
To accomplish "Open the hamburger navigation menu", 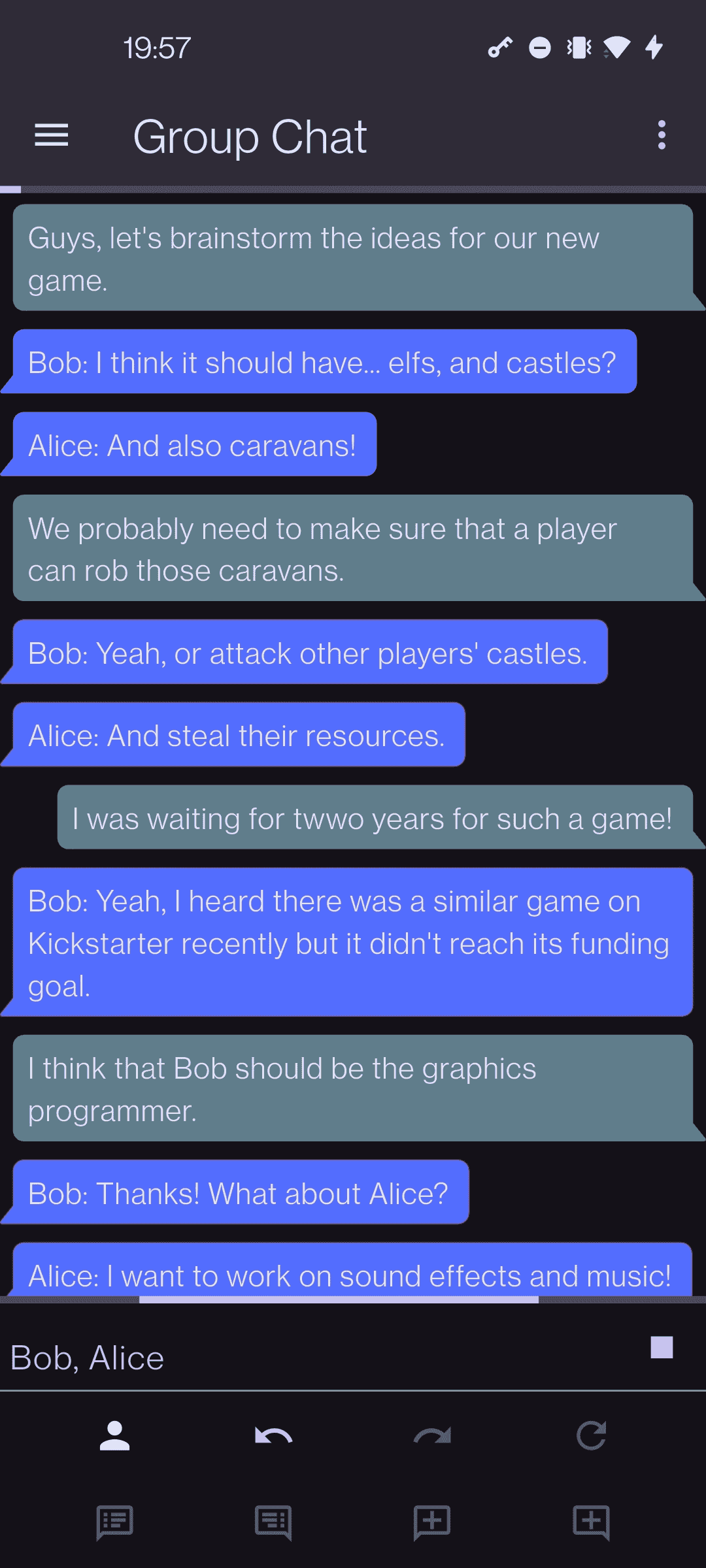I will (x=51, y=135).
